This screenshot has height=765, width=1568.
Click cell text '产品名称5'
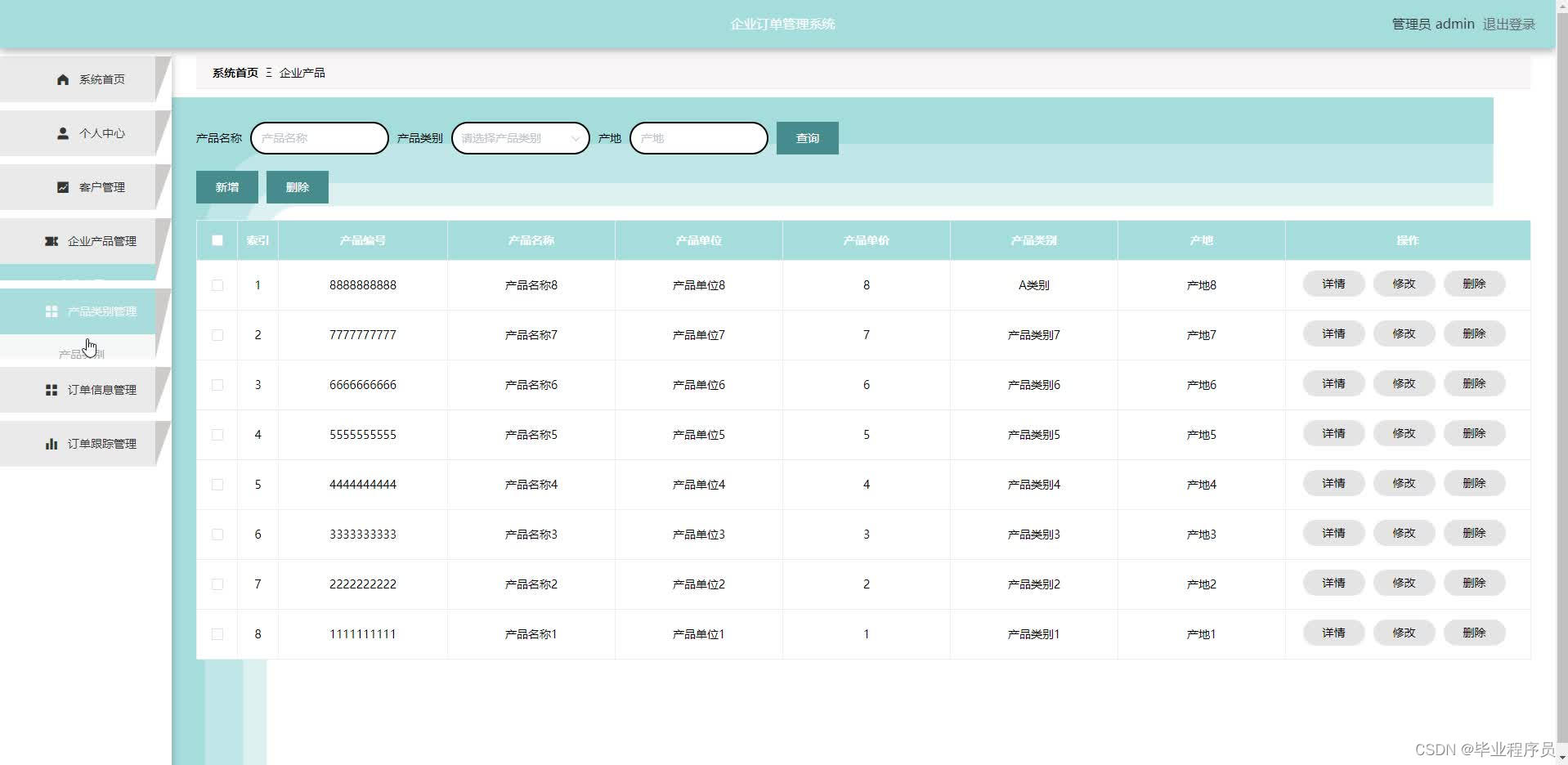tap(531, 435)
